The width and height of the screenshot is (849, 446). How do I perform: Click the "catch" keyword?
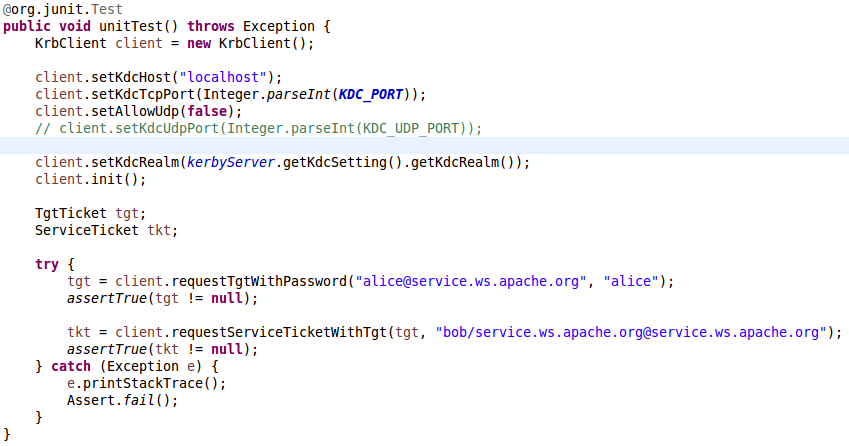[71, 366]
